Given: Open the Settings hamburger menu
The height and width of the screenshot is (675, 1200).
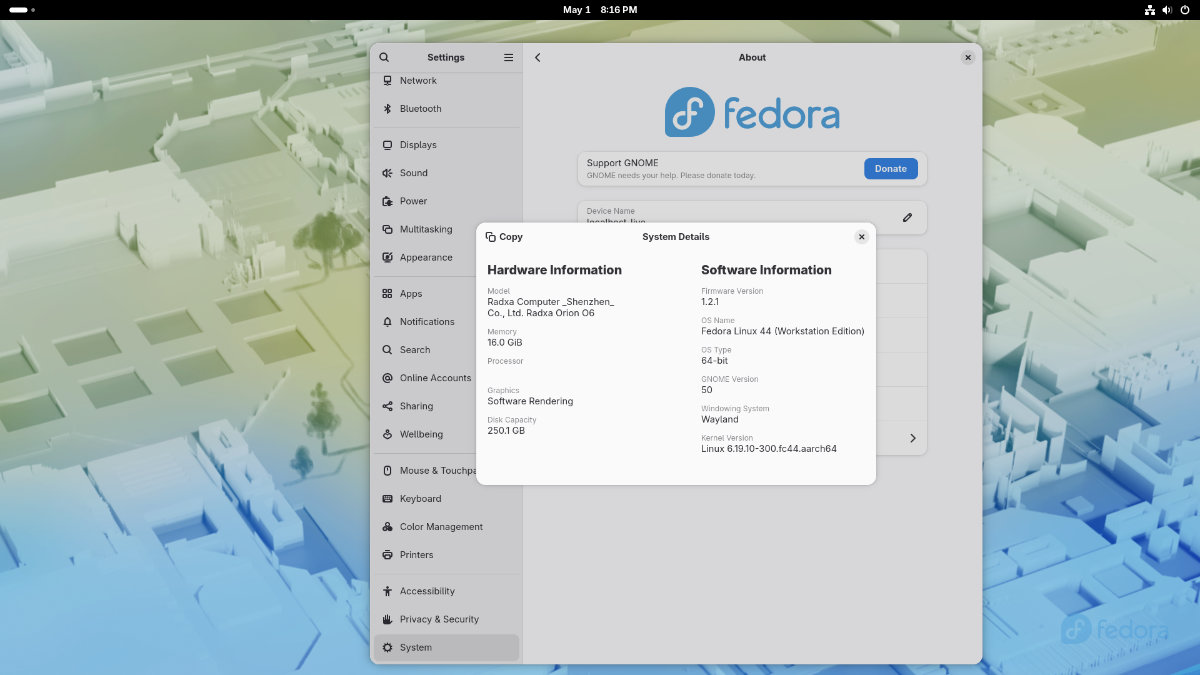Looking at the screenshot, I should point(508,58).
